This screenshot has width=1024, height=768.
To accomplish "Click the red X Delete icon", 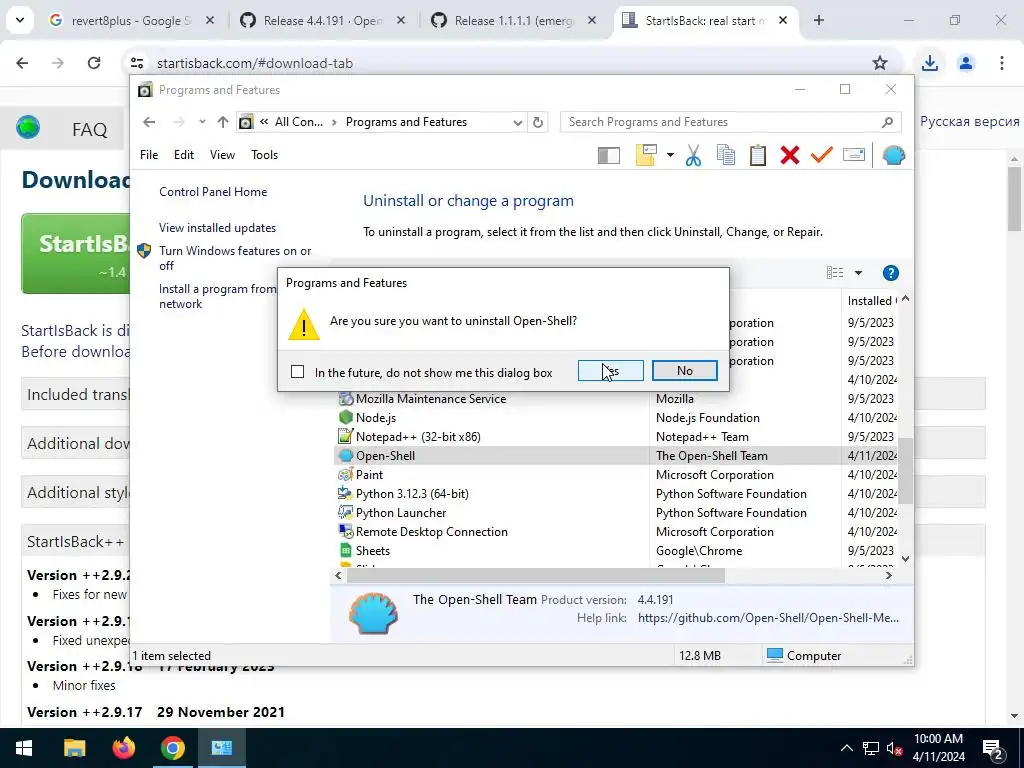I will (790, 155).
